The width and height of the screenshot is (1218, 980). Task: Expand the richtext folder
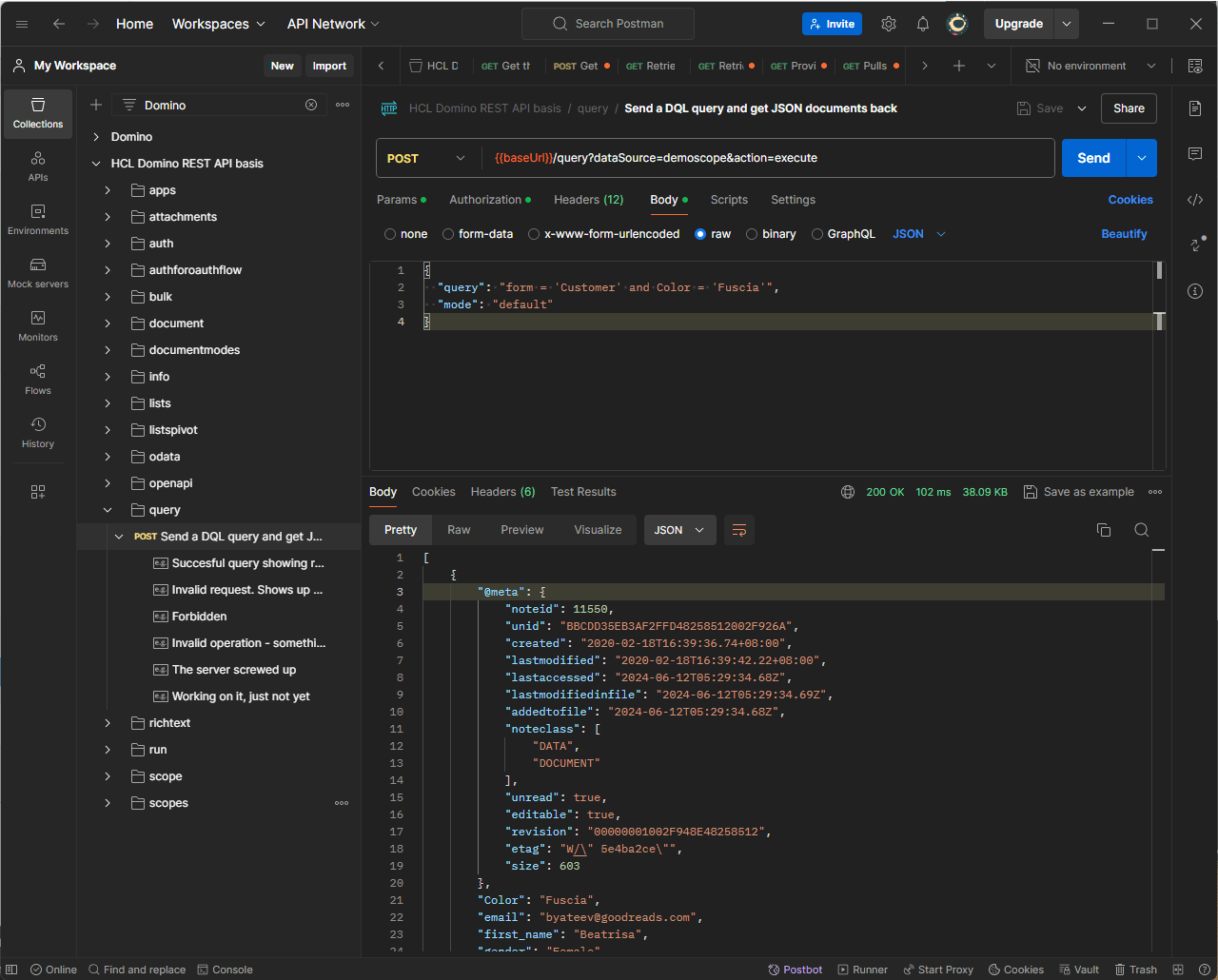pyautogui.click(x=108, y=723)
